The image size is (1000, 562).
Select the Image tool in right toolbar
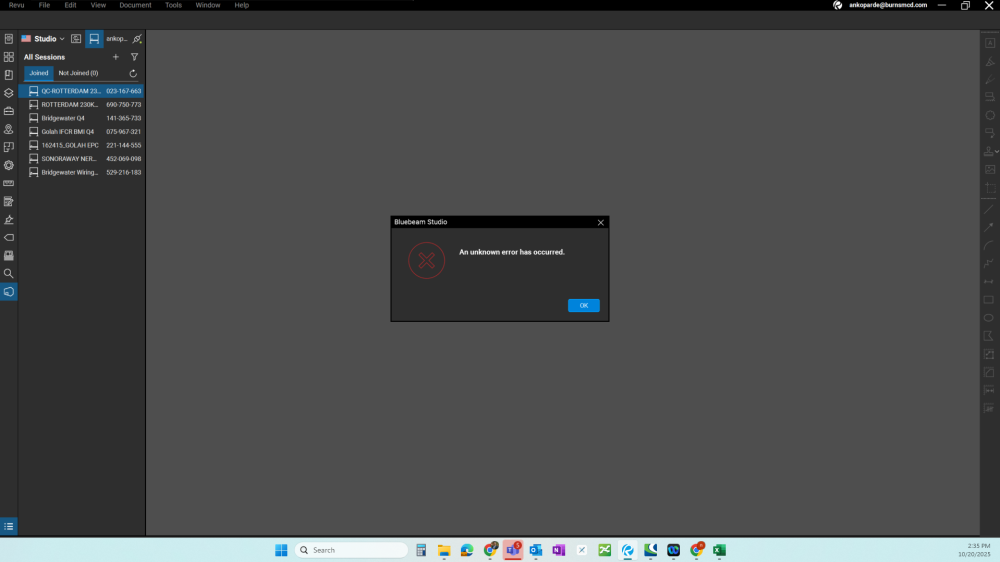click(x=990, y=169)
